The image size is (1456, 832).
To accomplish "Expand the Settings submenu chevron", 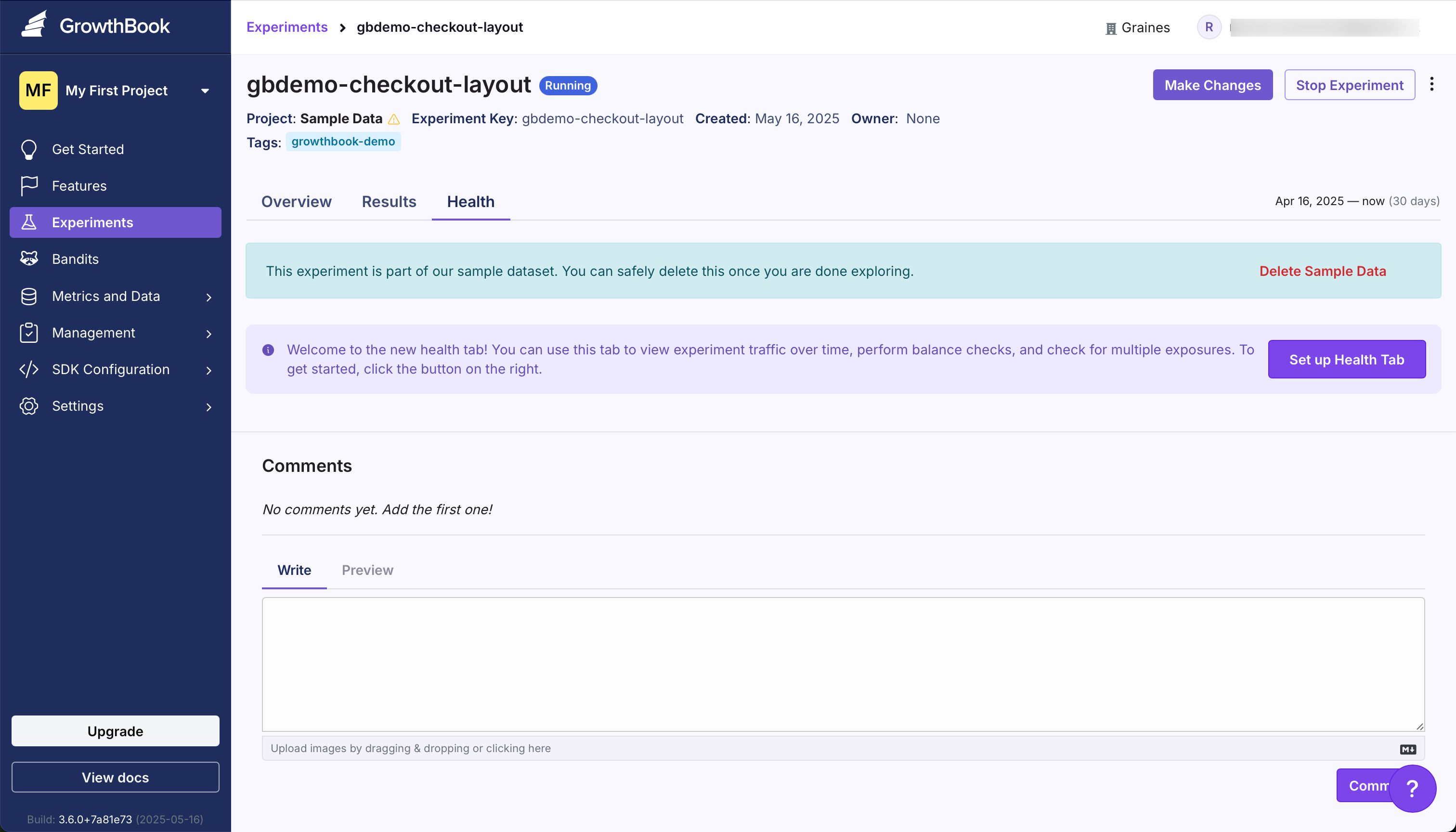I will (x=208, y=407).
